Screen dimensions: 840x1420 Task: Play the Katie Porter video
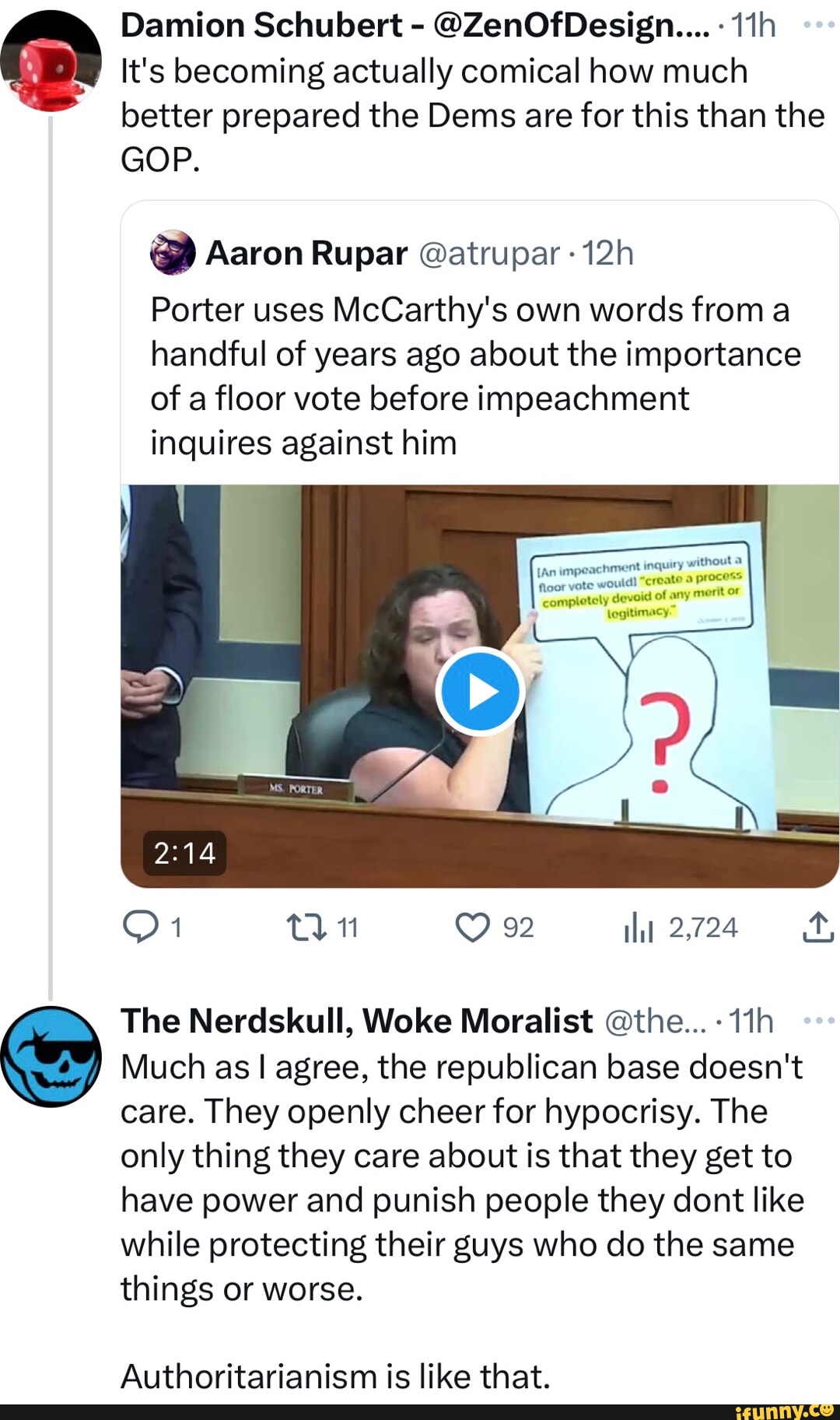480,692
